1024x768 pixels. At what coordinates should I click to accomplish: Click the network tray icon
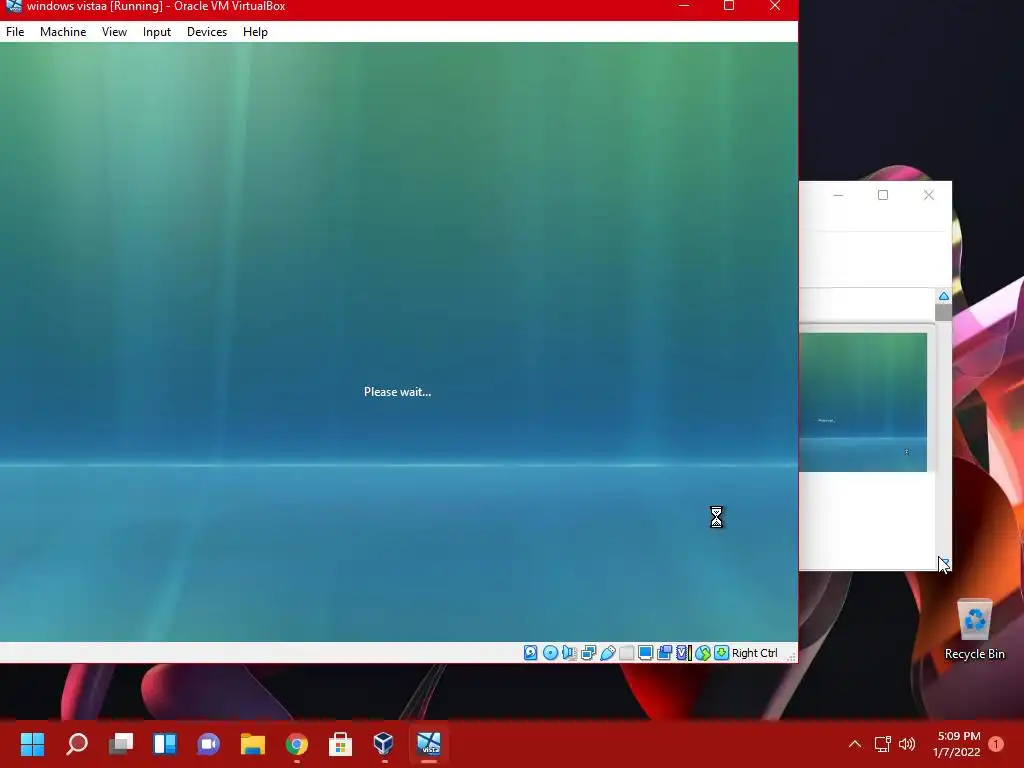click(882, 744)
